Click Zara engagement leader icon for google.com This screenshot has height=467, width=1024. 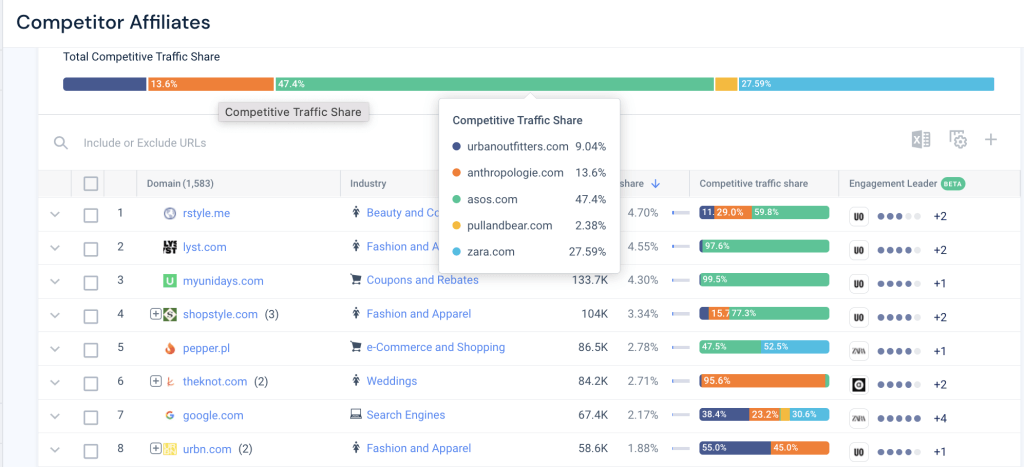pos(859,418)
